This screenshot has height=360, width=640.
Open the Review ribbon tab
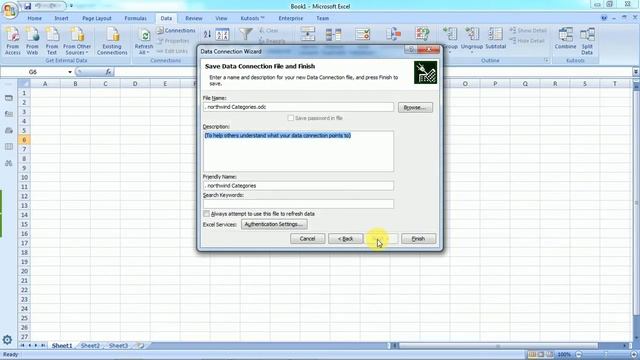(194, 18)
